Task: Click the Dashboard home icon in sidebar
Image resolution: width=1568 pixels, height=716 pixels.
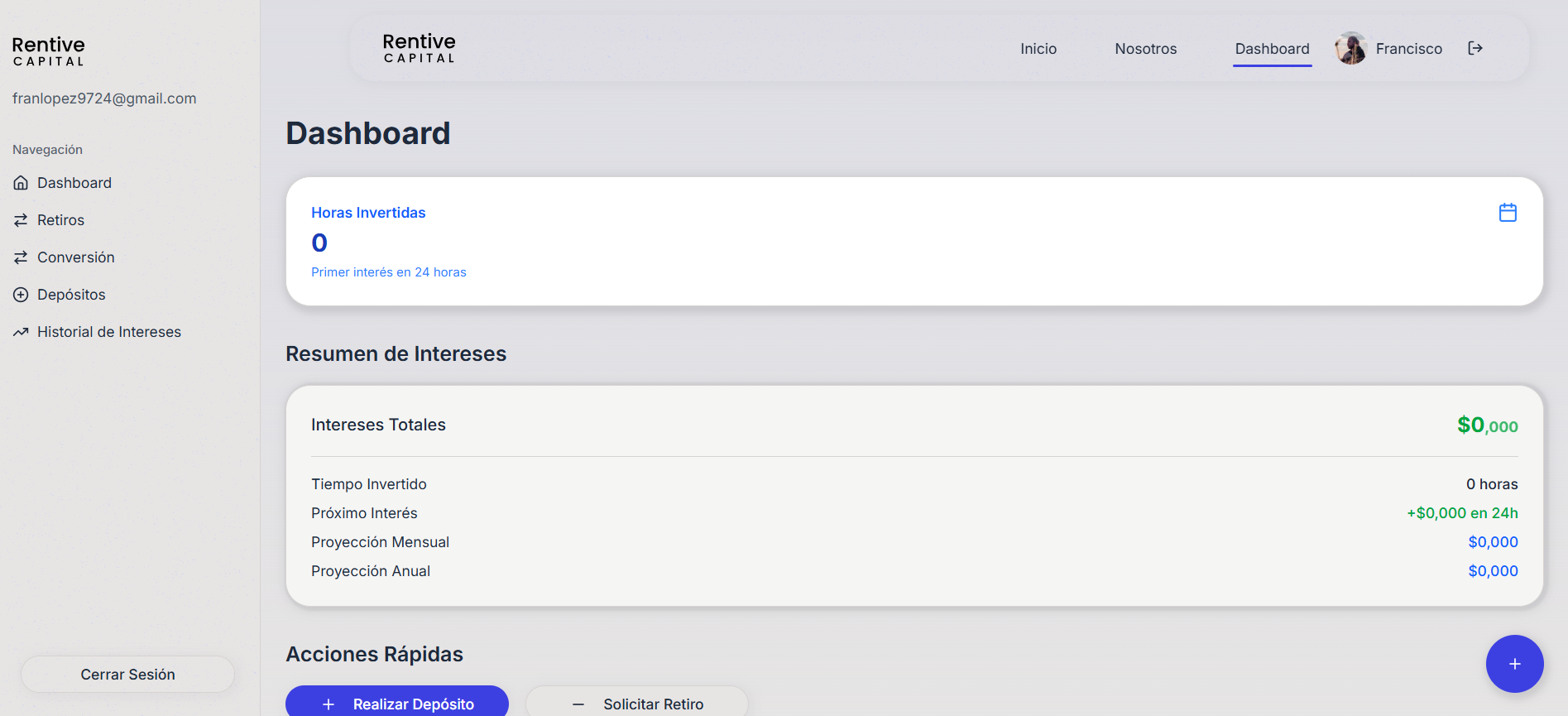Action: tap(21, 183)
